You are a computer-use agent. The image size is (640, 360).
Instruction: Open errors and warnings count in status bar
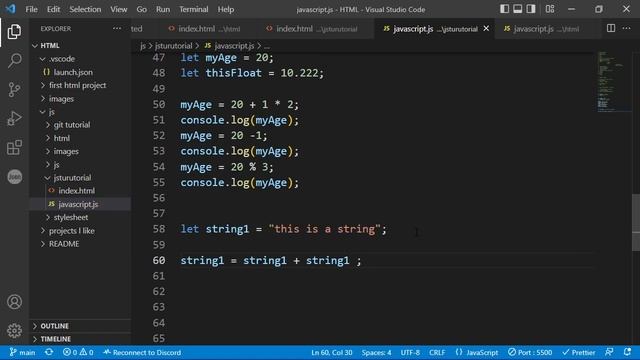(x=78, y=353)
